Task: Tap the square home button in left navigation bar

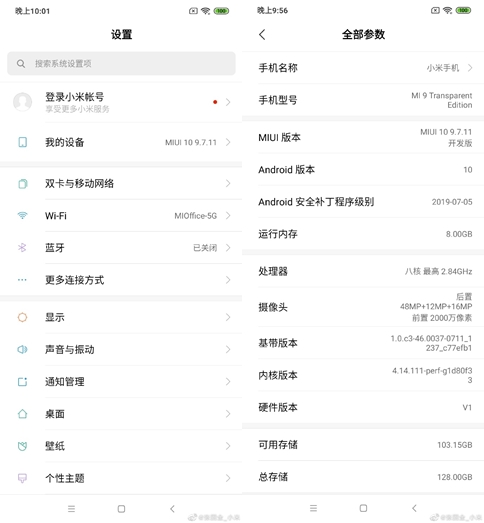Action: 121,509
